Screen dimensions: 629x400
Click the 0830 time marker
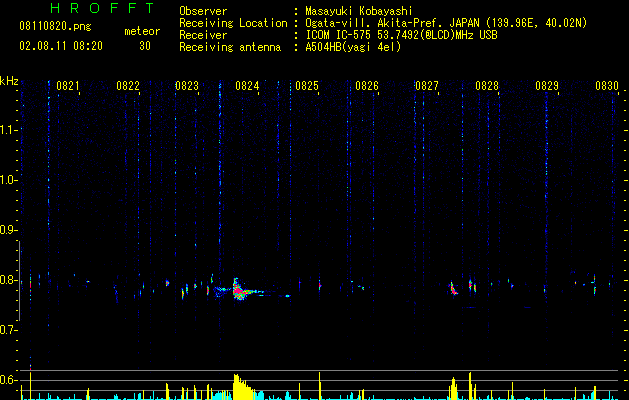pyautogui.click(x=607, y=86)
